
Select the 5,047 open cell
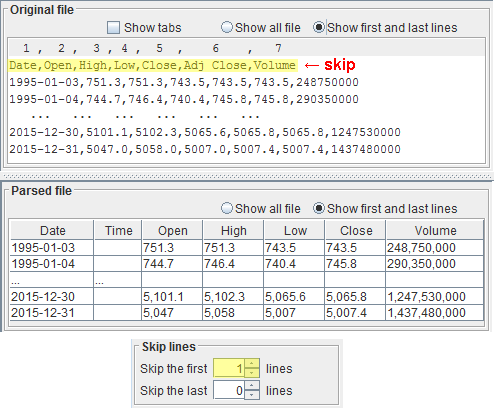point(172,313)
